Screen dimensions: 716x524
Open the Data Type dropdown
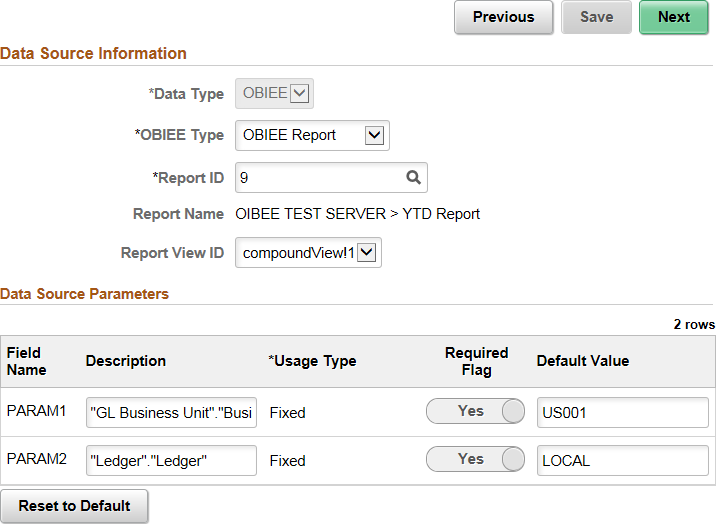click(274, 94)
